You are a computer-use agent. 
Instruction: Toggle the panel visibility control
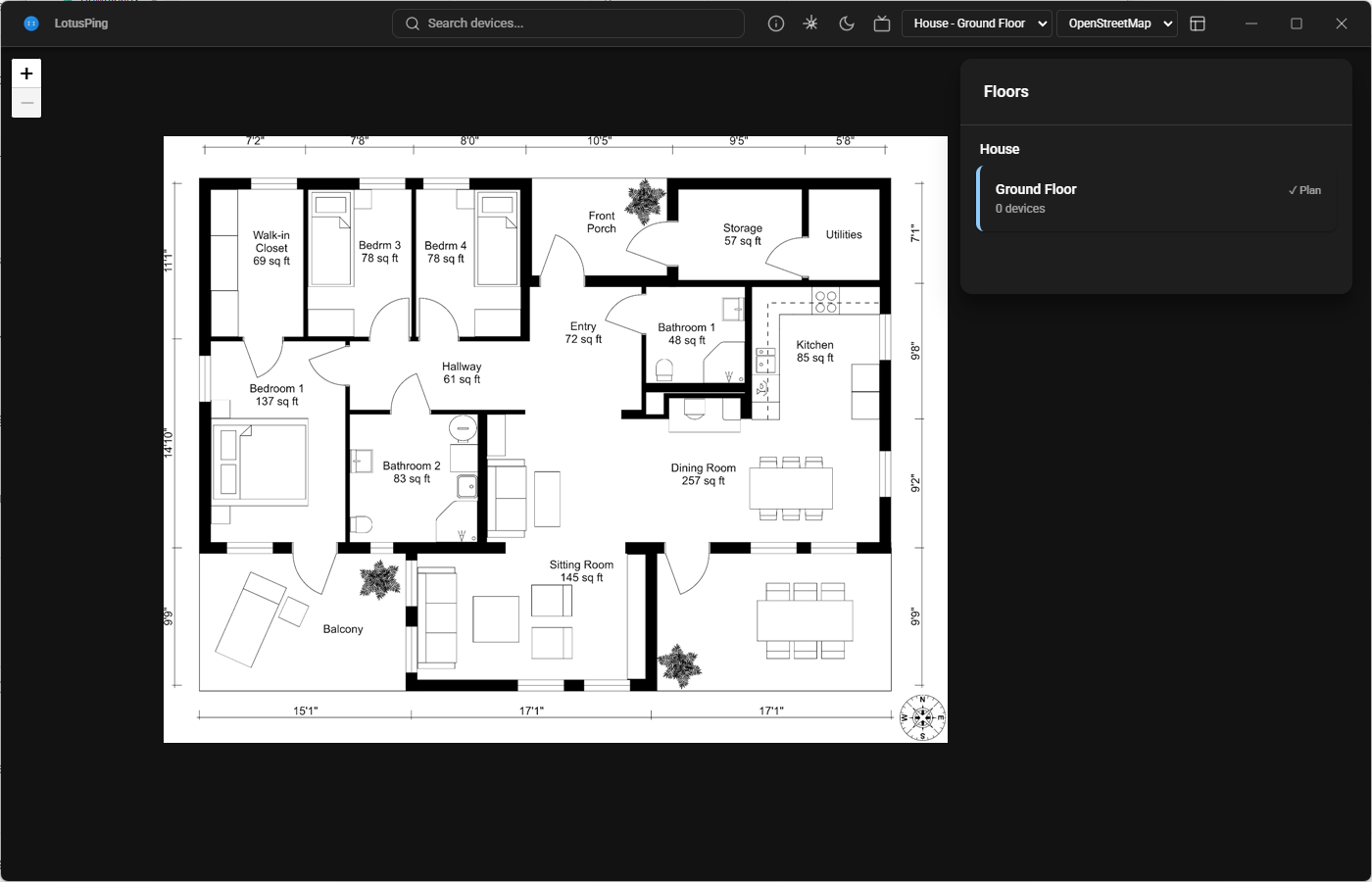(x=1198, y=23)
